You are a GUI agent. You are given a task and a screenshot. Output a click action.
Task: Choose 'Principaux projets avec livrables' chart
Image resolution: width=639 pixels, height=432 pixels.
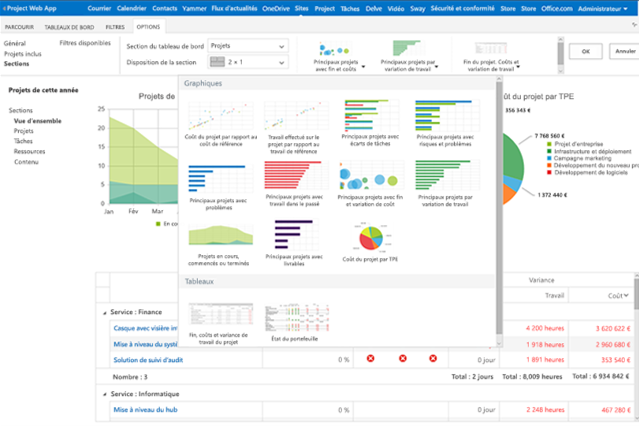click(294, 243)
